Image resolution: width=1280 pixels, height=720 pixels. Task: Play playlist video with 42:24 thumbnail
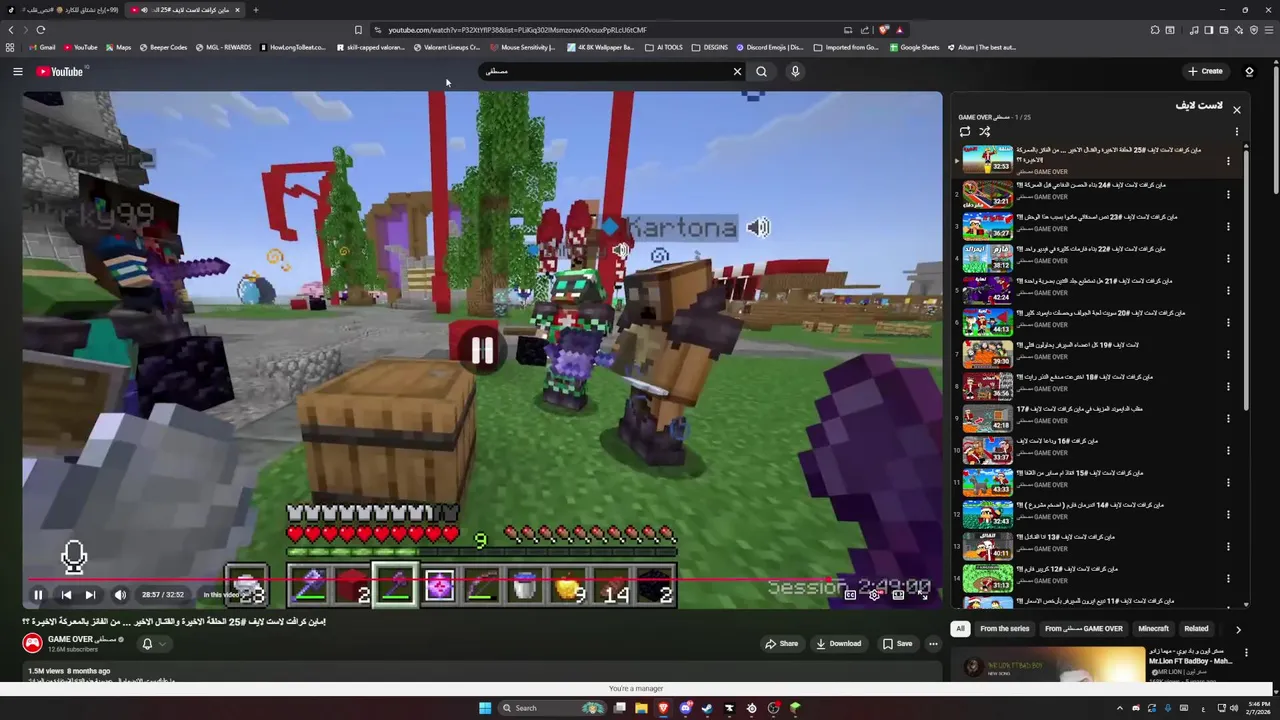tap(988, 290)
